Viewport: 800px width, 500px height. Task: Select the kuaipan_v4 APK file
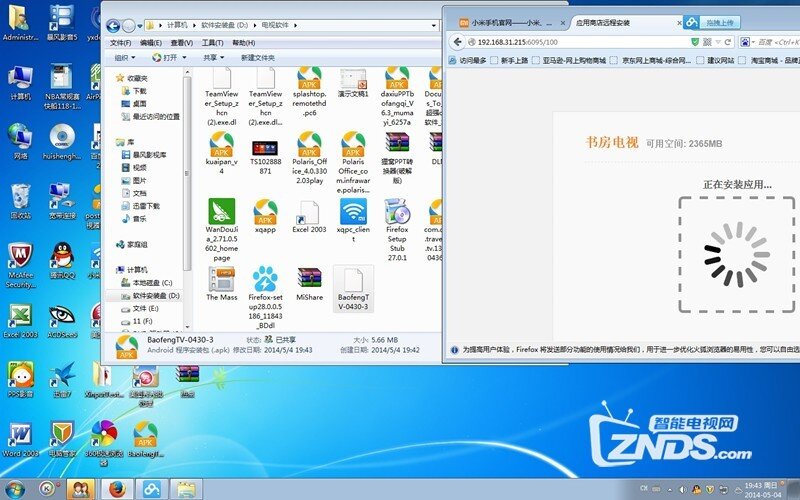pyautogui.click(x=221, y=153)
